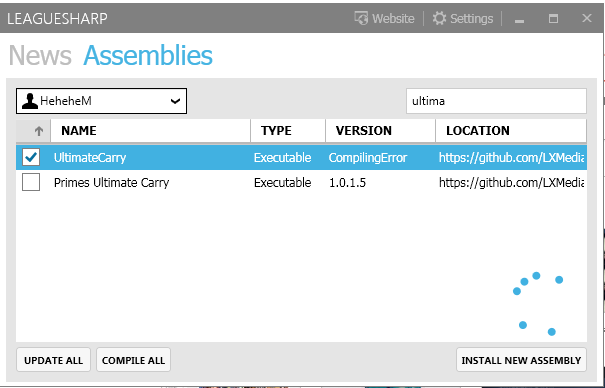Click the UltimateCarry GitHub location cell
605x388 pixels.
tap(511, 158)
